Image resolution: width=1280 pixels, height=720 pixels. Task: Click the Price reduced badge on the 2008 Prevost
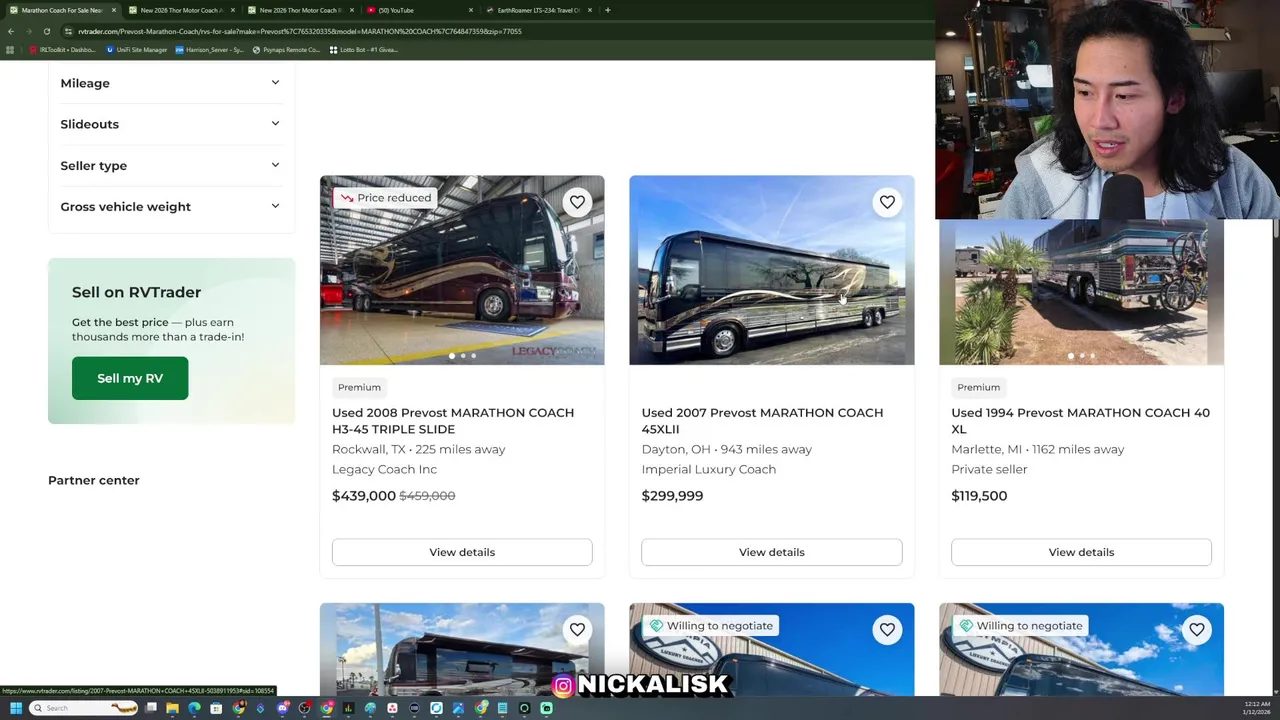pos(386,198)
